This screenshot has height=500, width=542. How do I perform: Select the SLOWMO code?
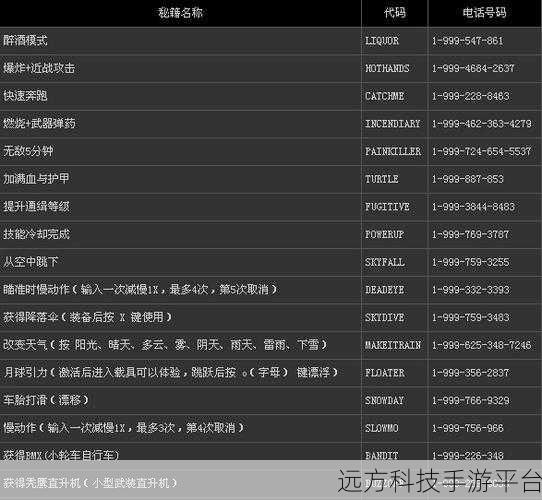point(382,428)
